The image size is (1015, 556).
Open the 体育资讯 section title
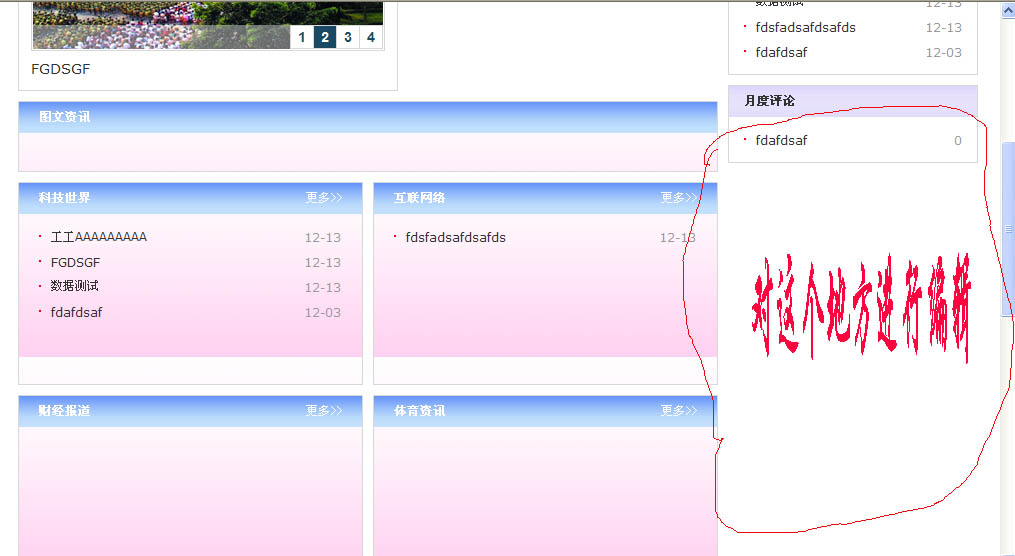pos(419,411)
